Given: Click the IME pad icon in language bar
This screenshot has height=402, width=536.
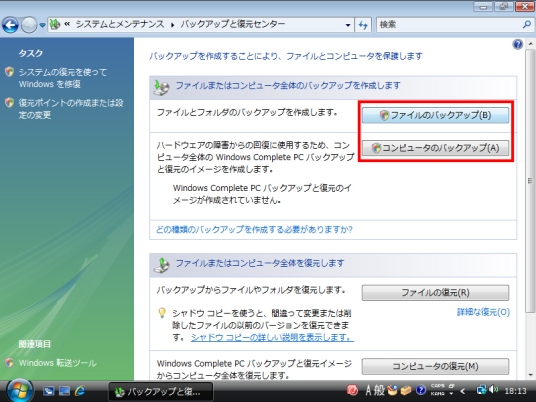Looking at the screenshot, I should [392, 390].
